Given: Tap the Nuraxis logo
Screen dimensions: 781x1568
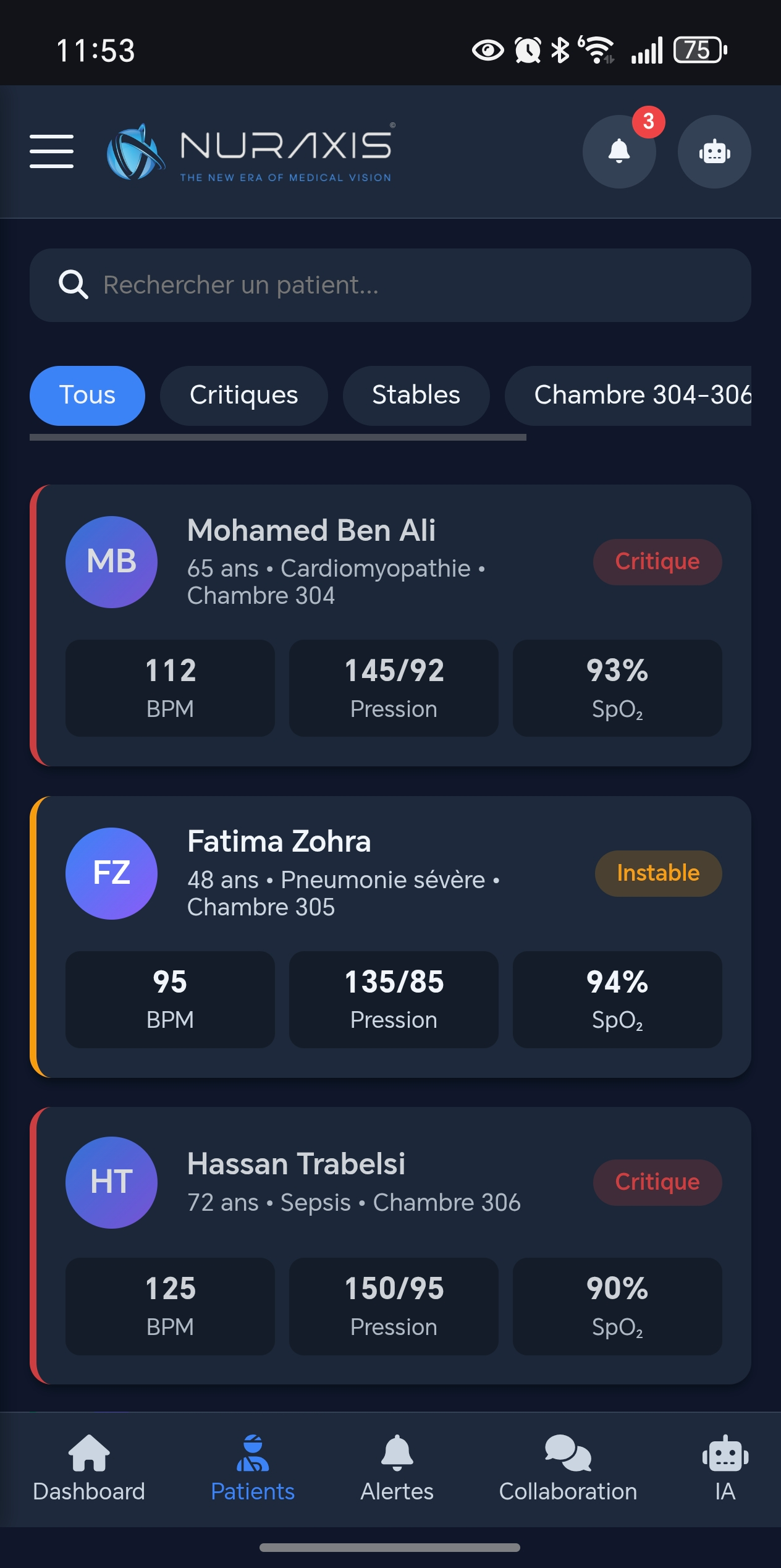Looking at the screenshot, I should tap(250, 152).
